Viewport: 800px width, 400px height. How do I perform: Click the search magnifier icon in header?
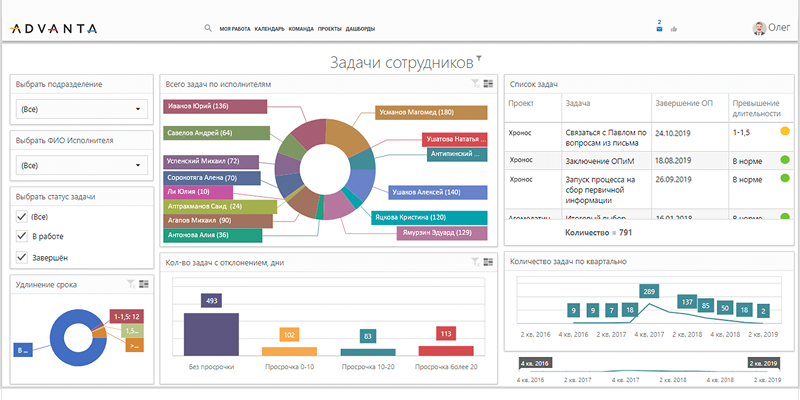208,29
